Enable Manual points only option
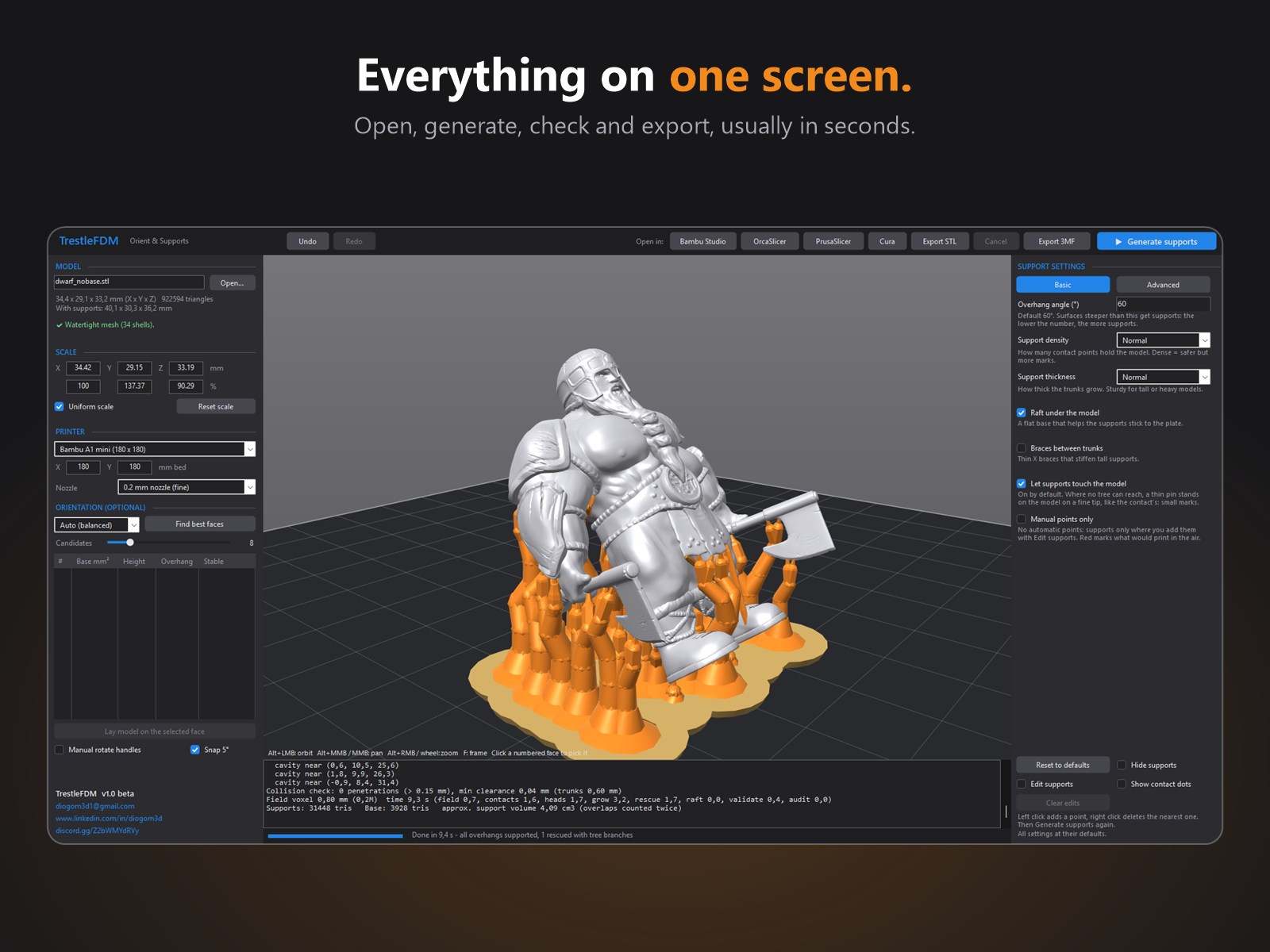 (1022, 520)
